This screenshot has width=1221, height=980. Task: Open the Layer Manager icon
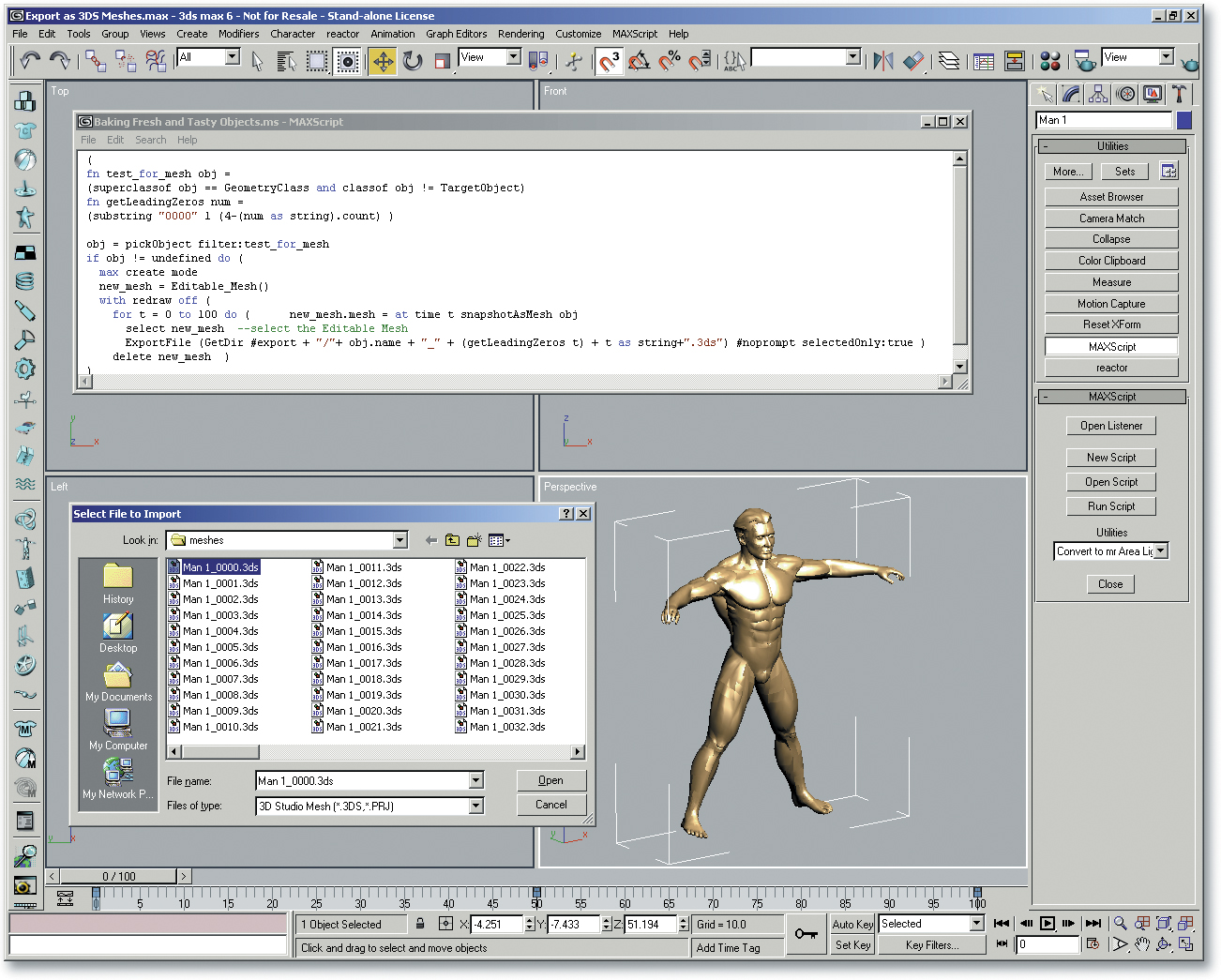point(949,62)
